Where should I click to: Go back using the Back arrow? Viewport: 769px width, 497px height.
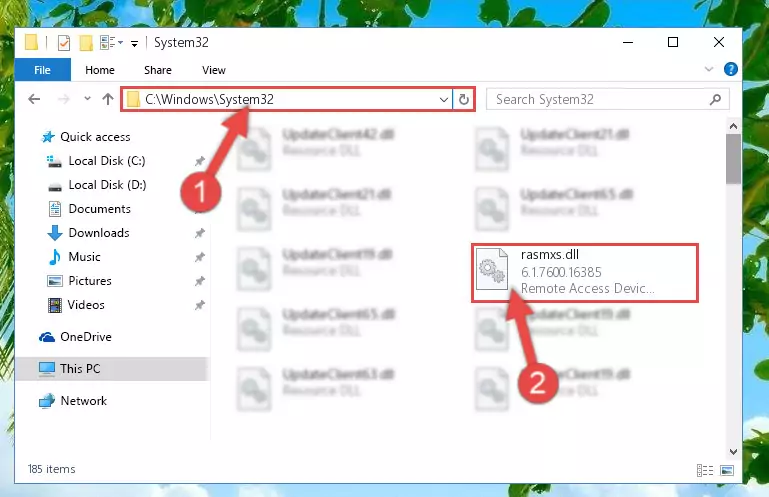34,99
